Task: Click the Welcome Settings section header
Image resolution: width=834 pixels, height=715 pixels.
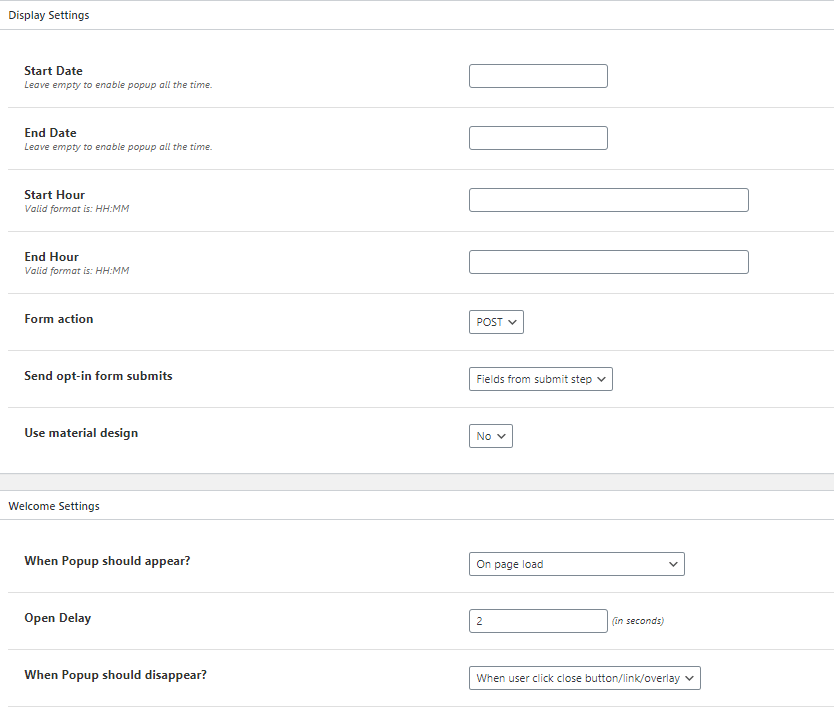Action: (54, 506)
